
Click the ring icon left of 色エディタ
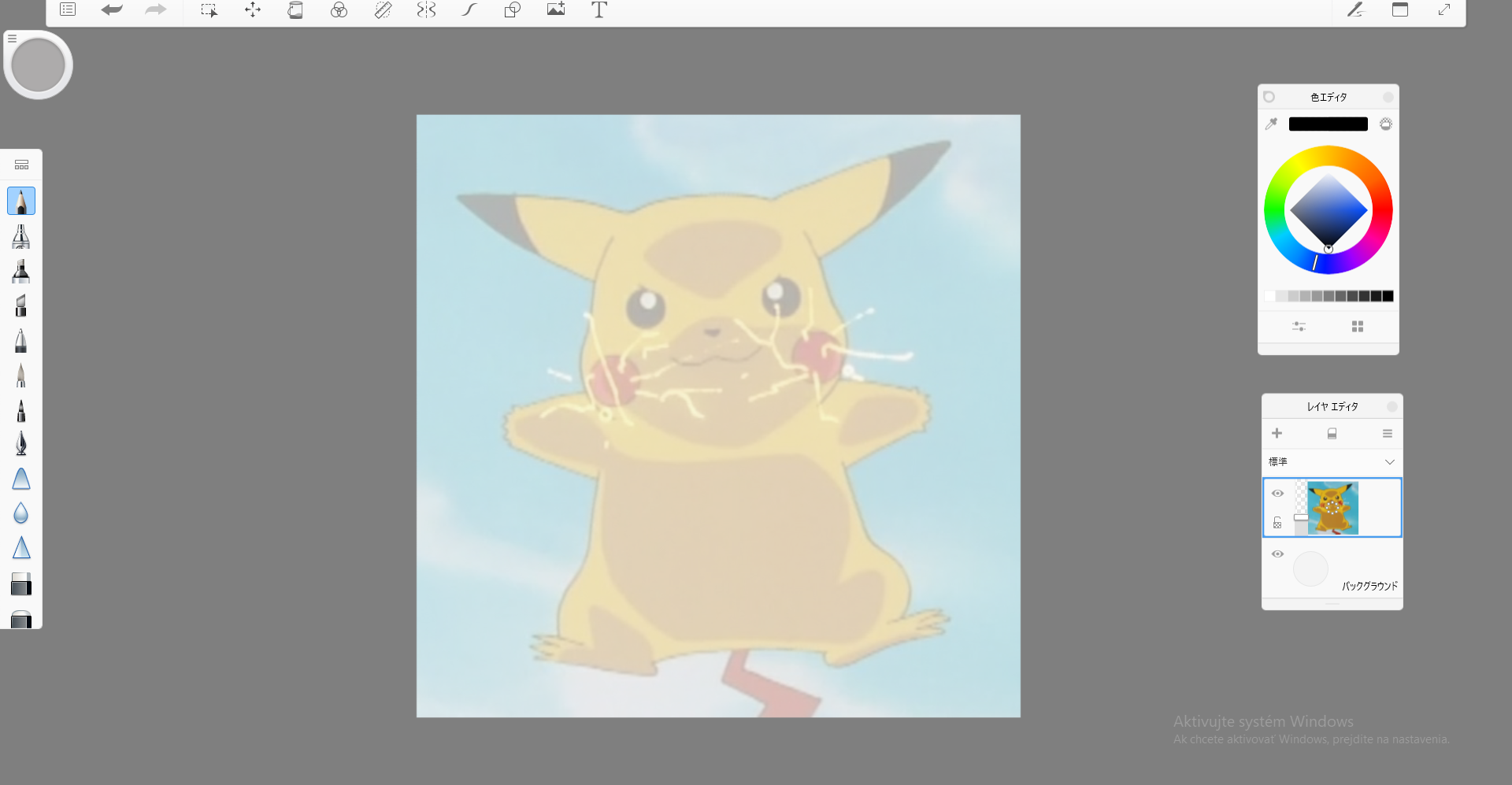click(1269, 97)
